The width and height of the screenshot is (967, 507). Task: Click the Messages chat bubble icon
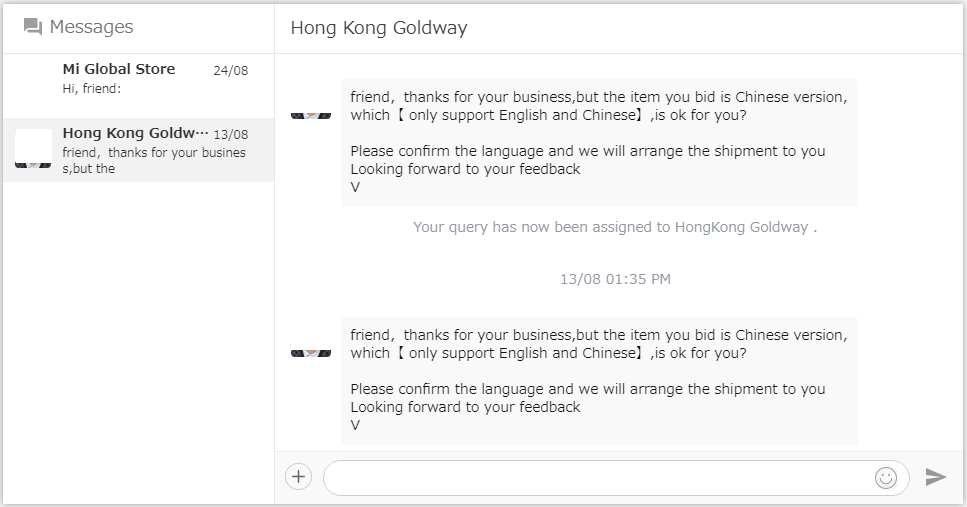[33, 27]
